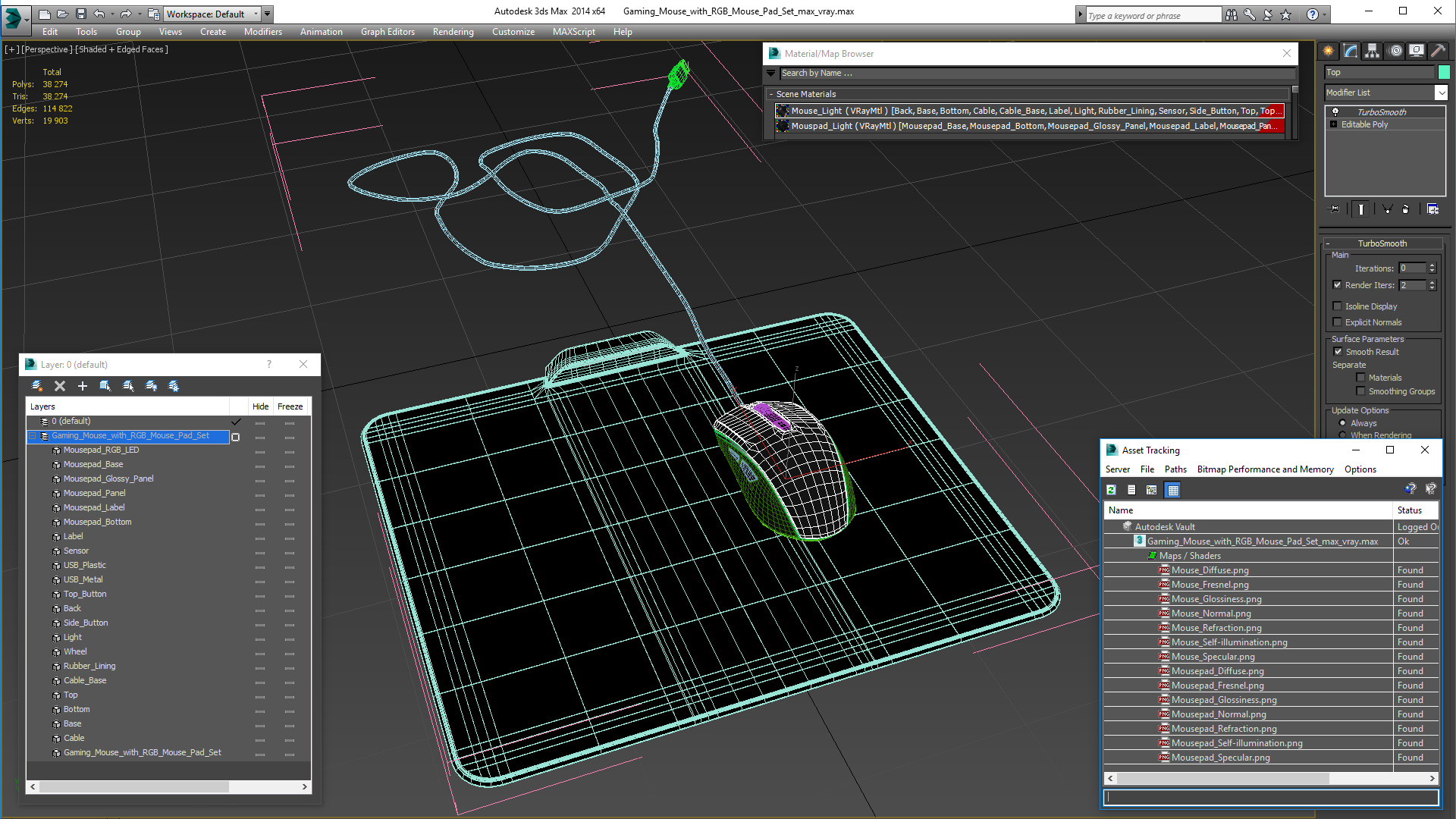This screenshot has height=819, width=1456.
Task: Click Refresh icon in Asset Tracking
Action: pyautogui.click(x=1111, y=490)
